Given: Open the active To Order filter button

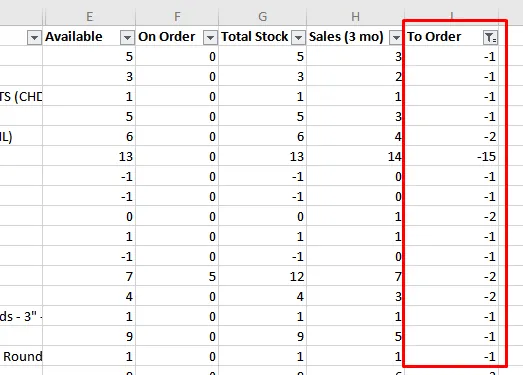Looking at the screenshot, I should (490, 37).
